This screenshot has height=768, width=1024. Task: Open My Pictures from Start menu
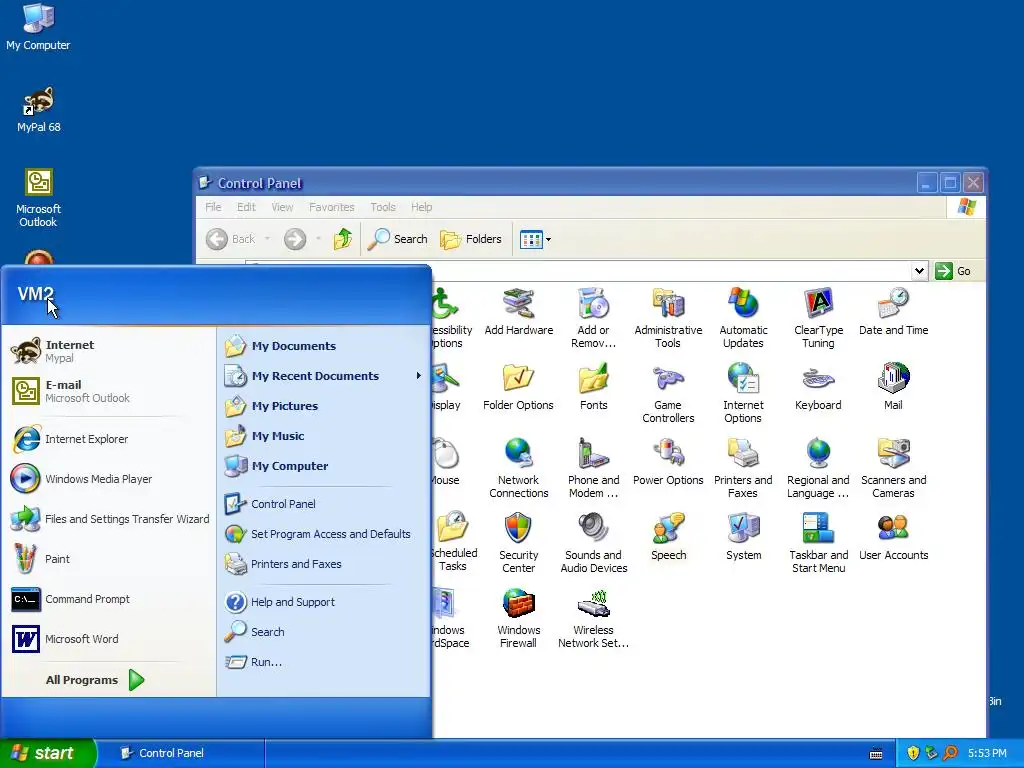(323, 406)
